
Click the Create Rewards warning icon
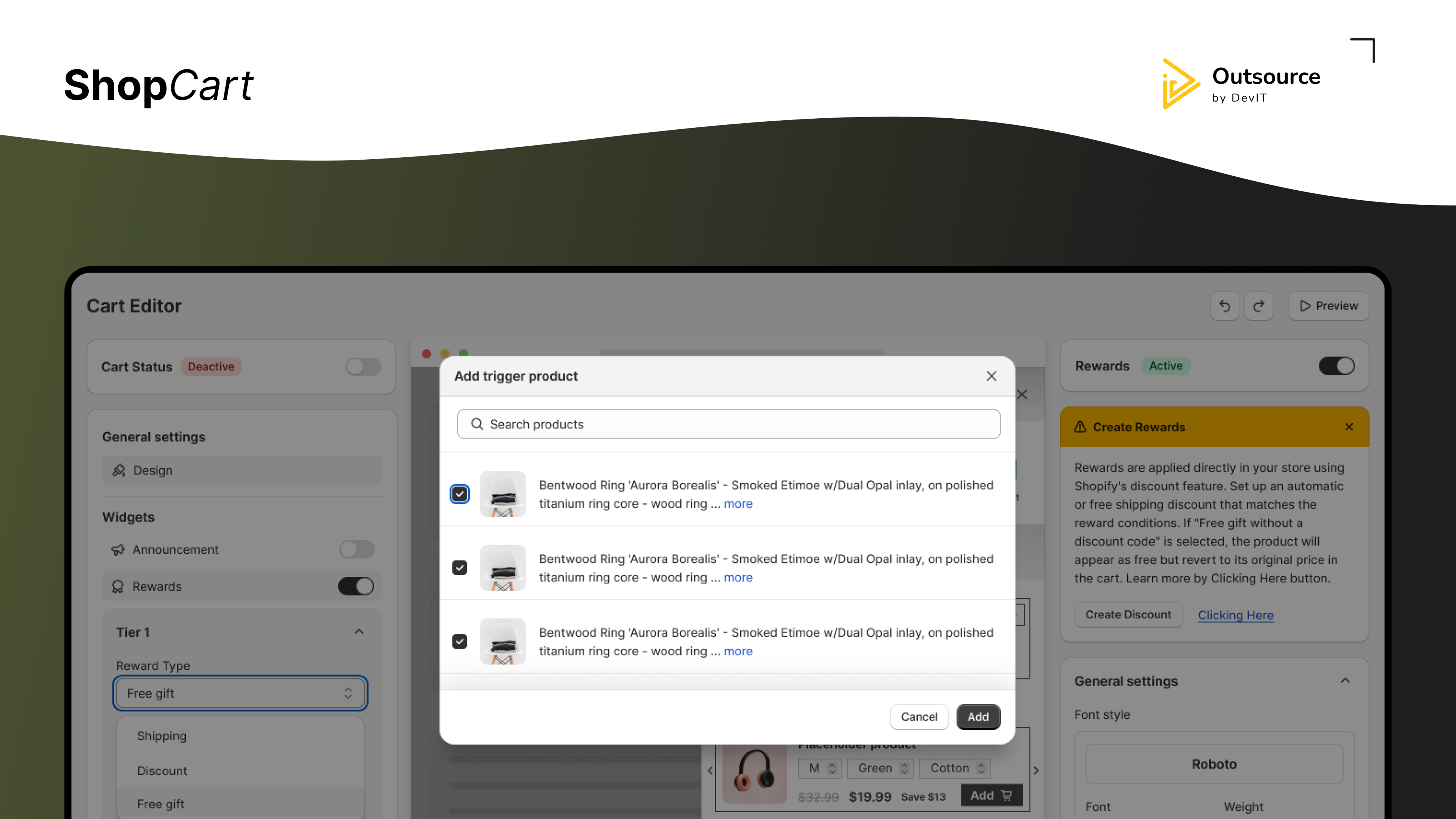point(1080,427)
